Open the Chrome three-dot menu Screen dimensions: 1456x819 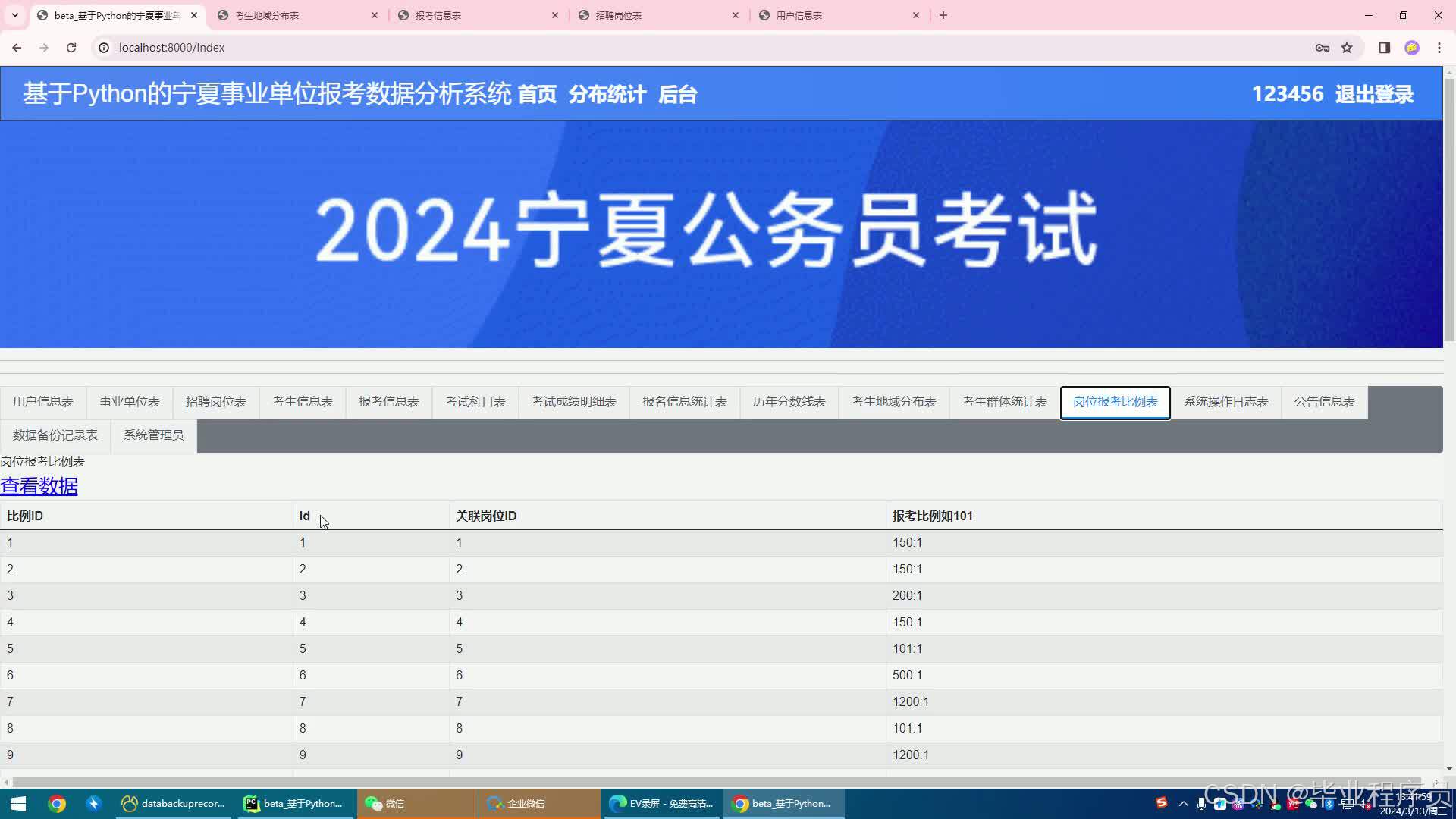(1439, 47)
